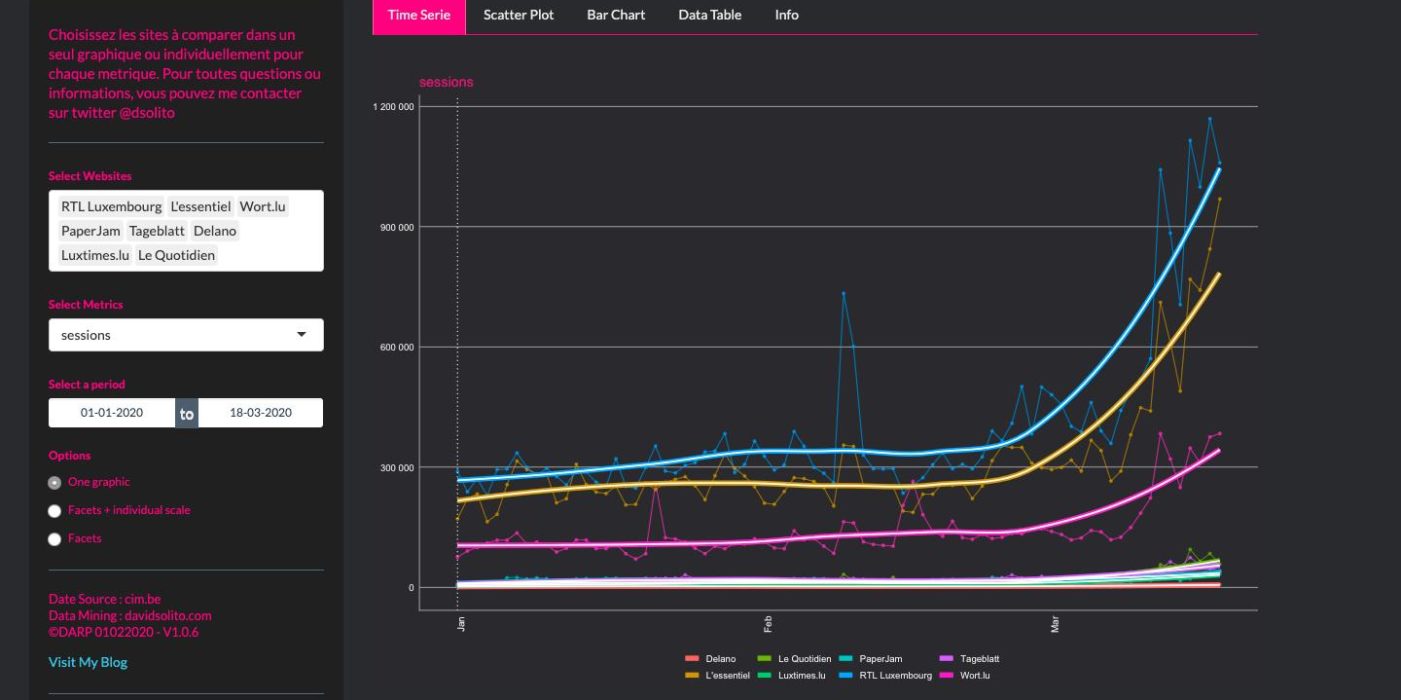
Task: Click the Visit My Blog link
Action: point(88,662)
